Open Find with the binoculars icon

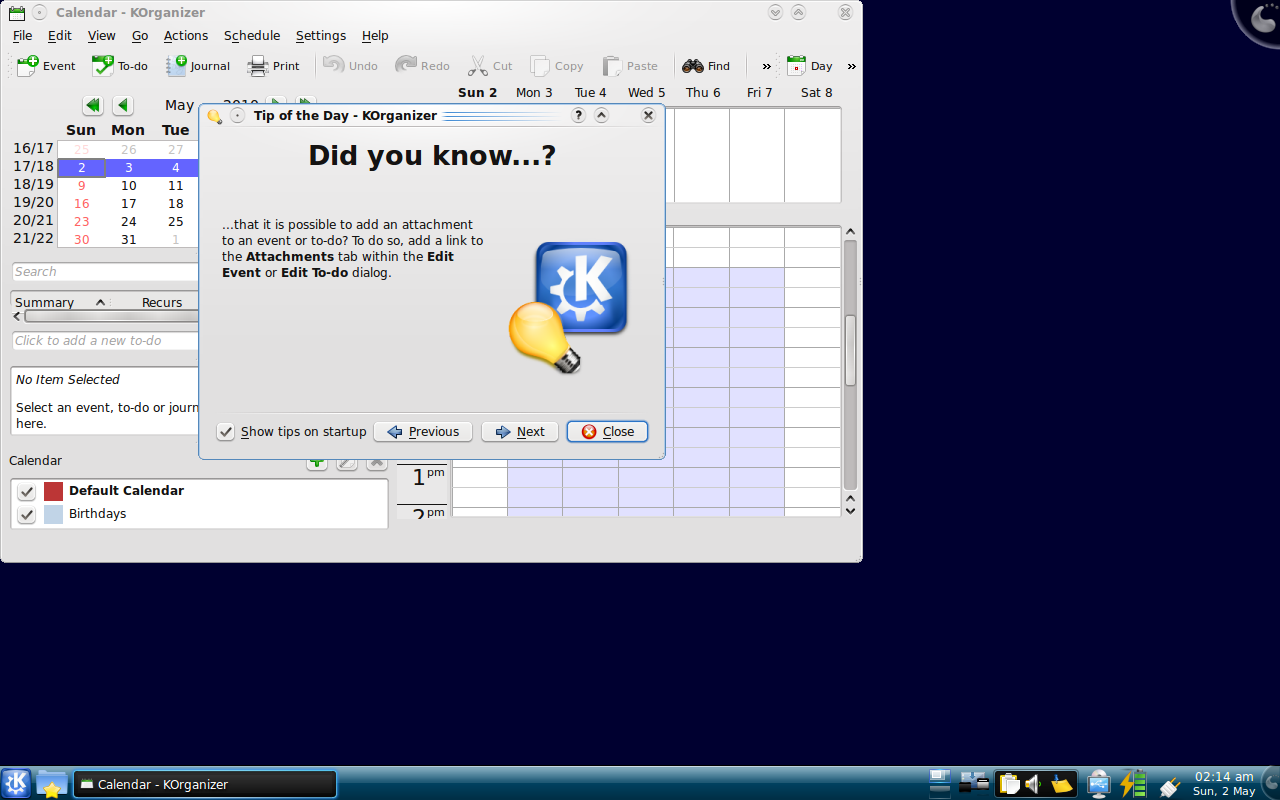[x=693, y=66]
